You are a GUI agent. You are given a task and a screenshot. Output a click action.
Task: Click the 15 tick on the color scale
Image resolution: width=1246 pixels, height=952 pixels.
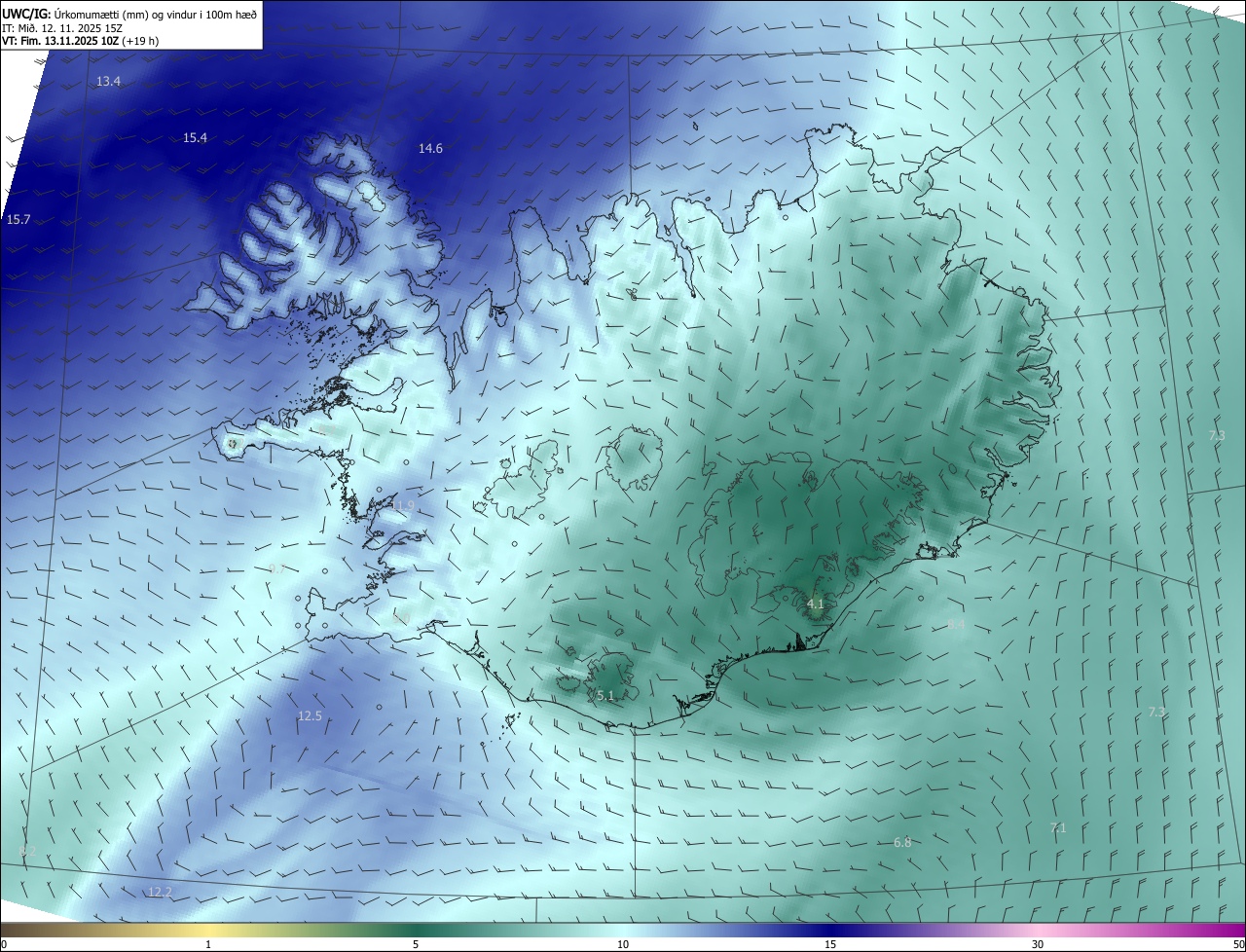(x=830, y=944)
